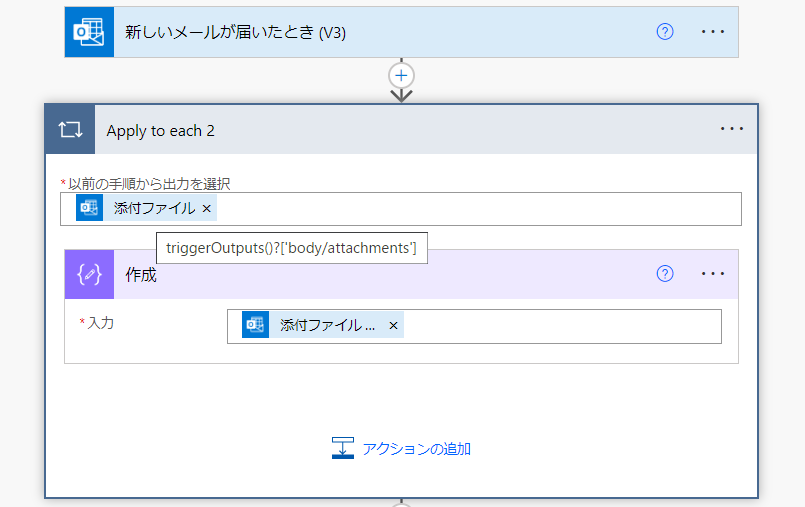The width and height of the screenshot is (805, 507).
Task: Open help for the 作成 action
Action: pos(665,274)
